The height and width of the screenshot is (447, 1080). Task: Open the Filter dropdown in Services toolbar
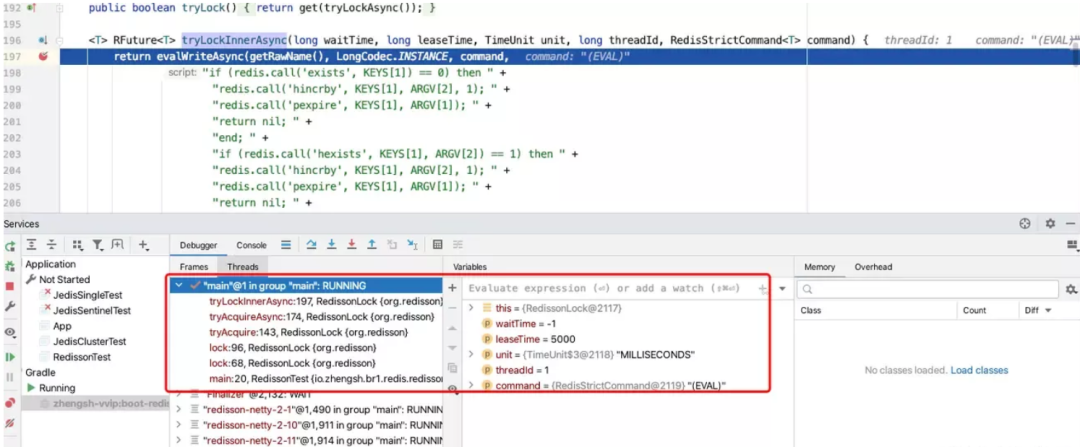pyautogui.click(x=98, y=245)
